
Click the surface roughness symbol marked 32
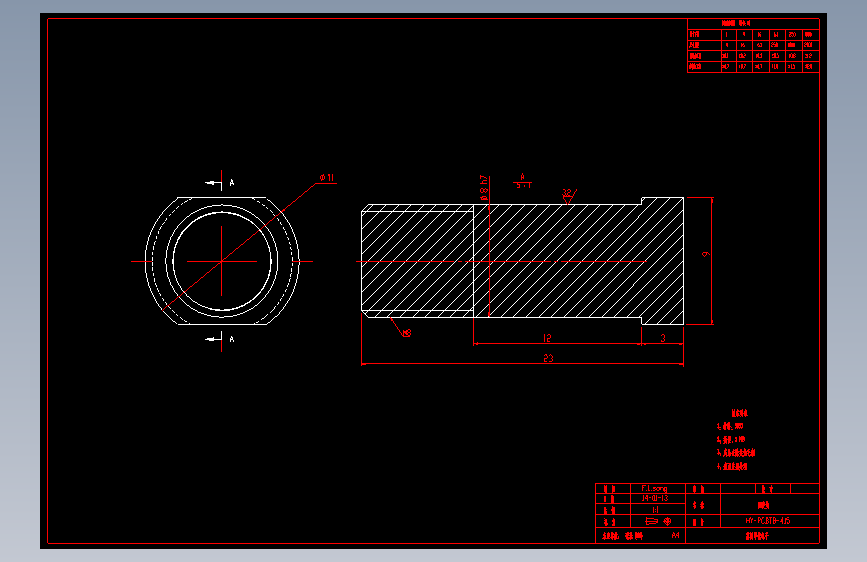(x=569, y=196)
